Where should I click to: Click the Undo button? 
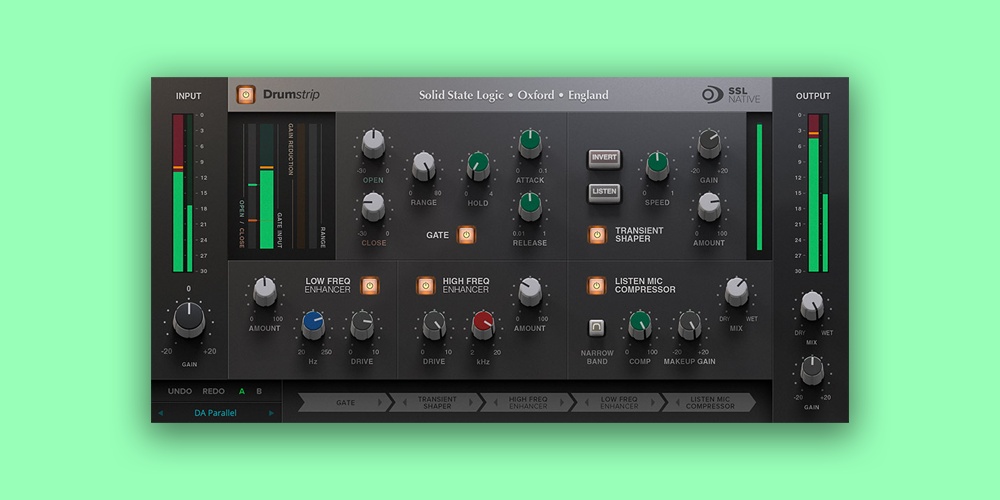coord(180,391)
